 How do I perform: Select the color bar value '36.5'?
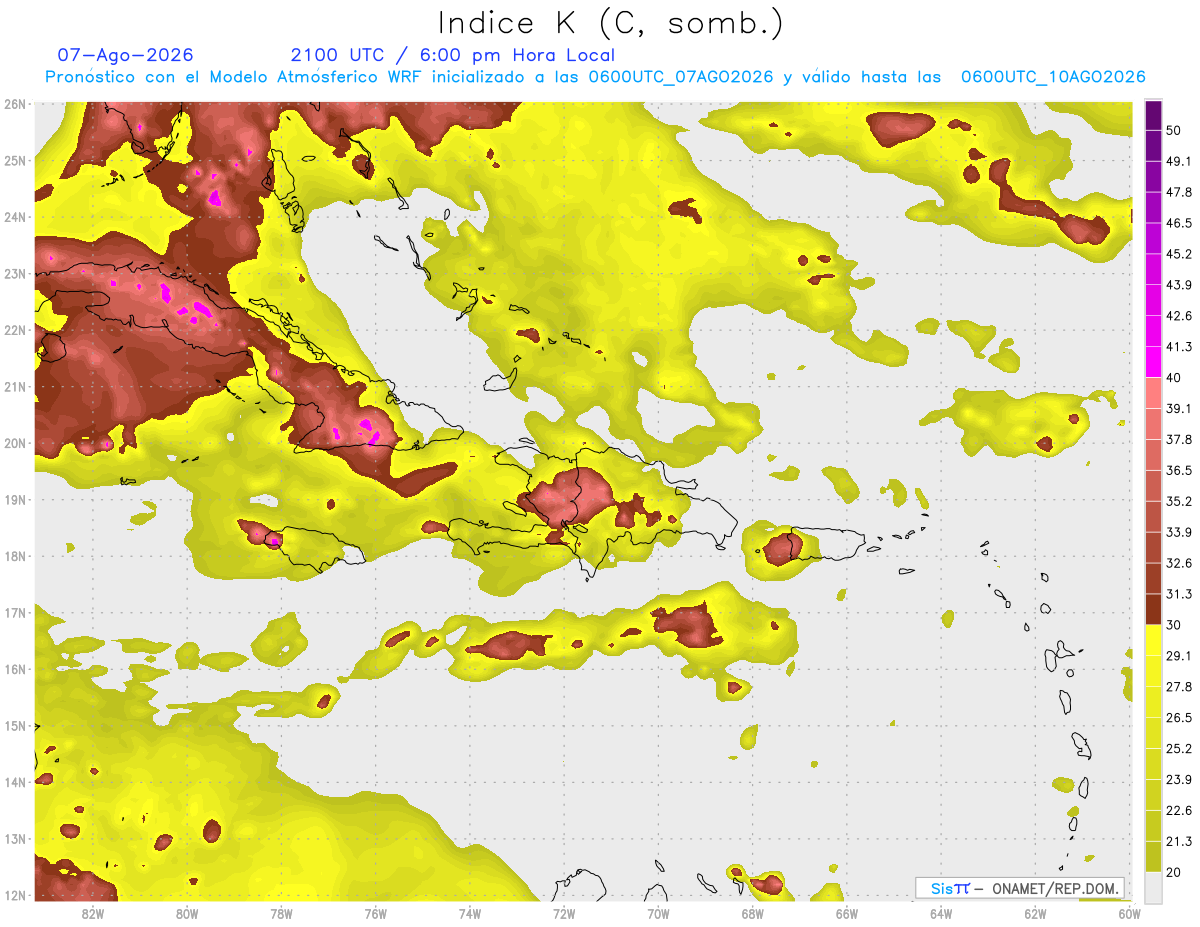click(x=1179, y=470)
